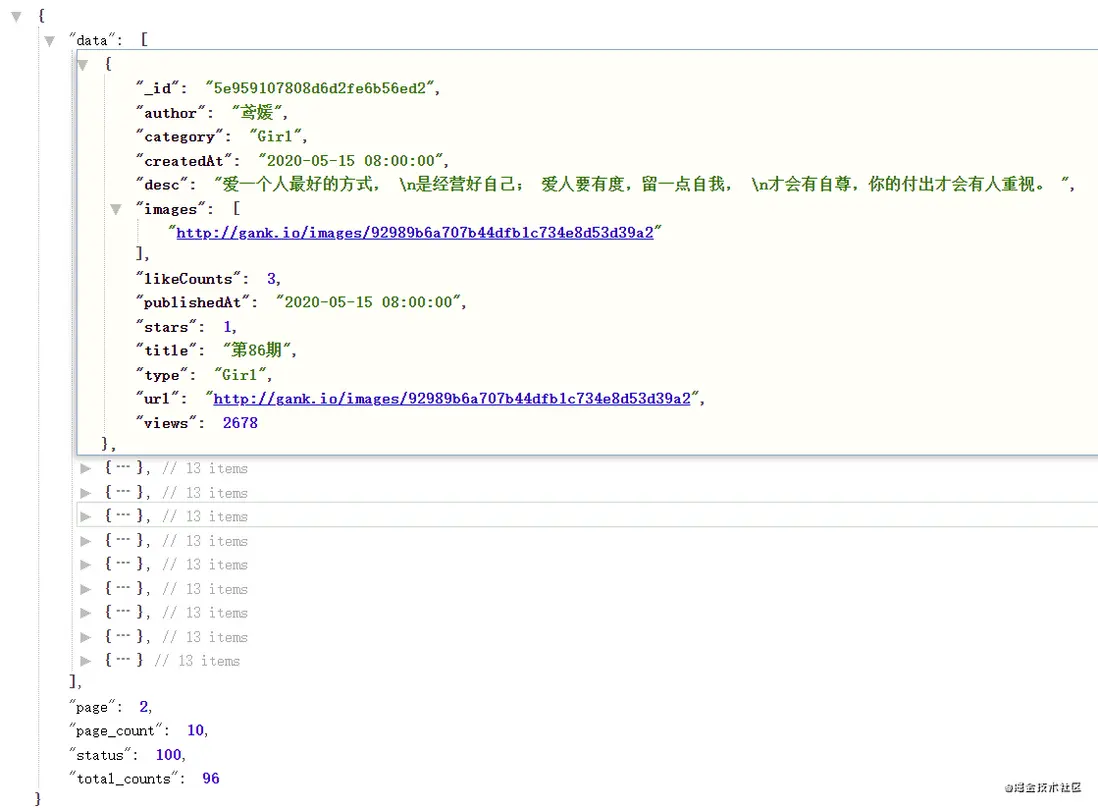
Task: Select the "createdAt" timestamp value
Action: 351,161
